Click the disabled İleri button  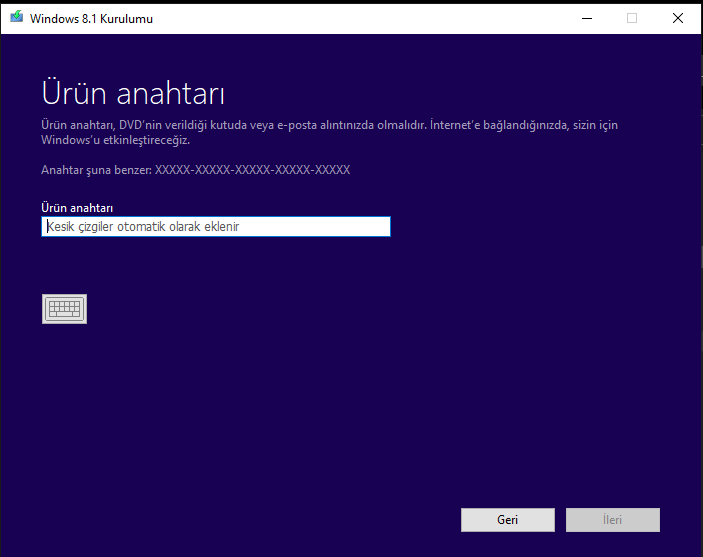click(x=612, y=520)
